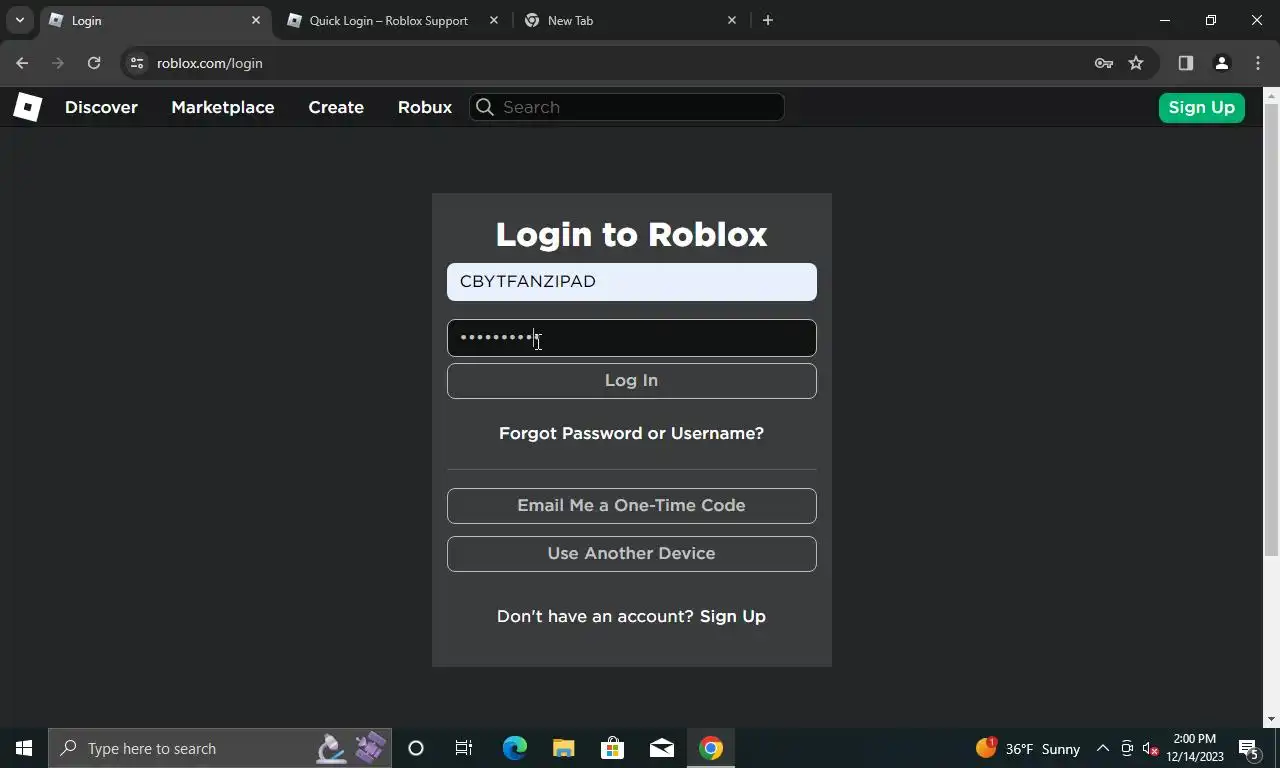This screenshot has height=768, width=1280.
Task: Show hidden system tray icons chevron
Action: (x=1103, y=748)
